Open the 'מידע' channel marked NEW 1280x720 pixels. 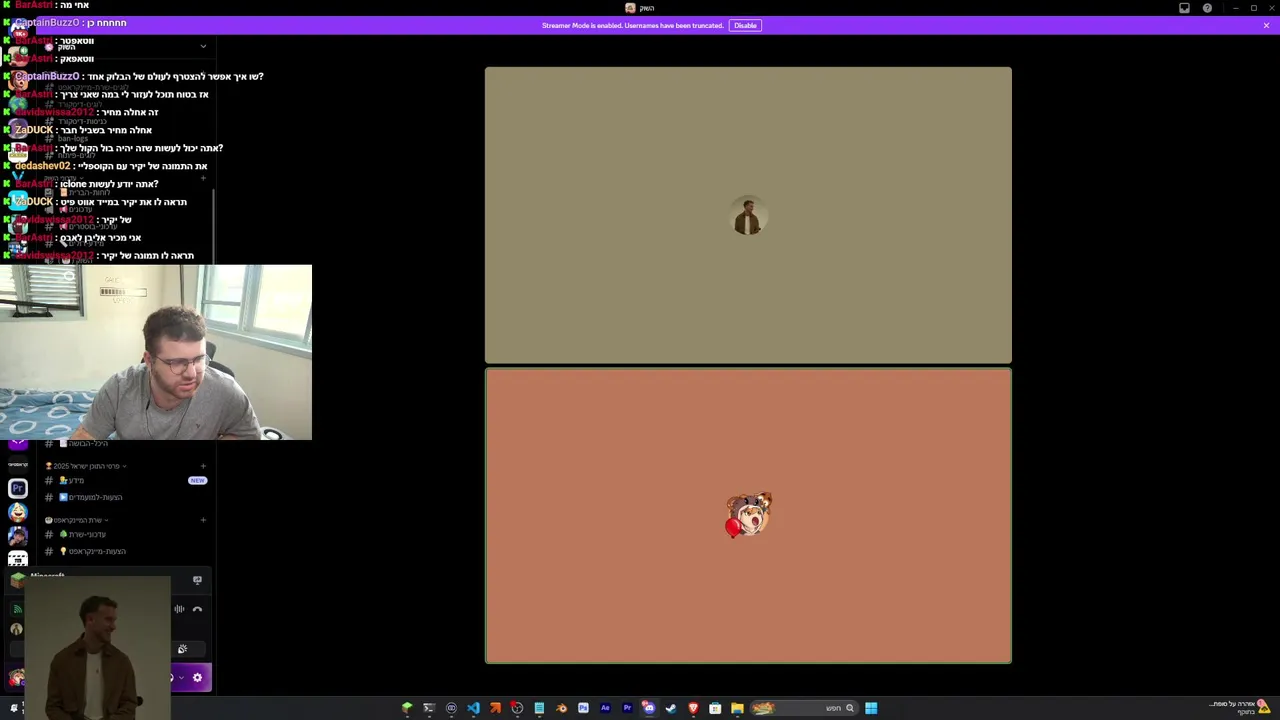tap(125, 480)
